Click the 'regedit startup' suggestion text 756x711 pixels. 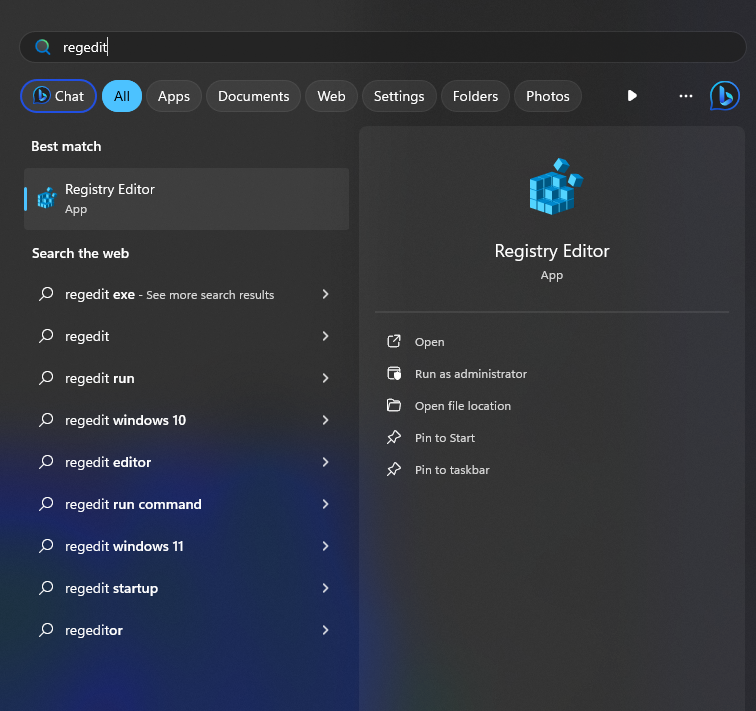(111, 589)
